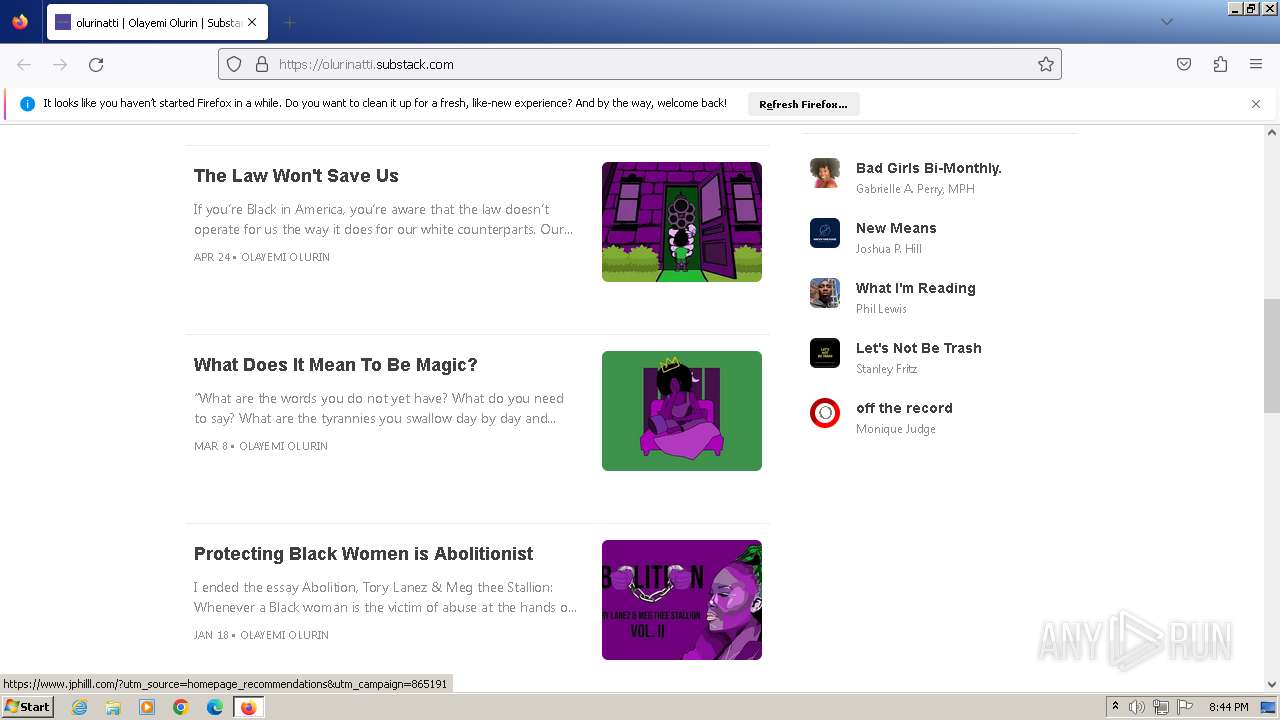Screen dimensions: 1280x720
Task: Open The Law Won't Save Us thumbnail
Action: click(x=682, y=222)
